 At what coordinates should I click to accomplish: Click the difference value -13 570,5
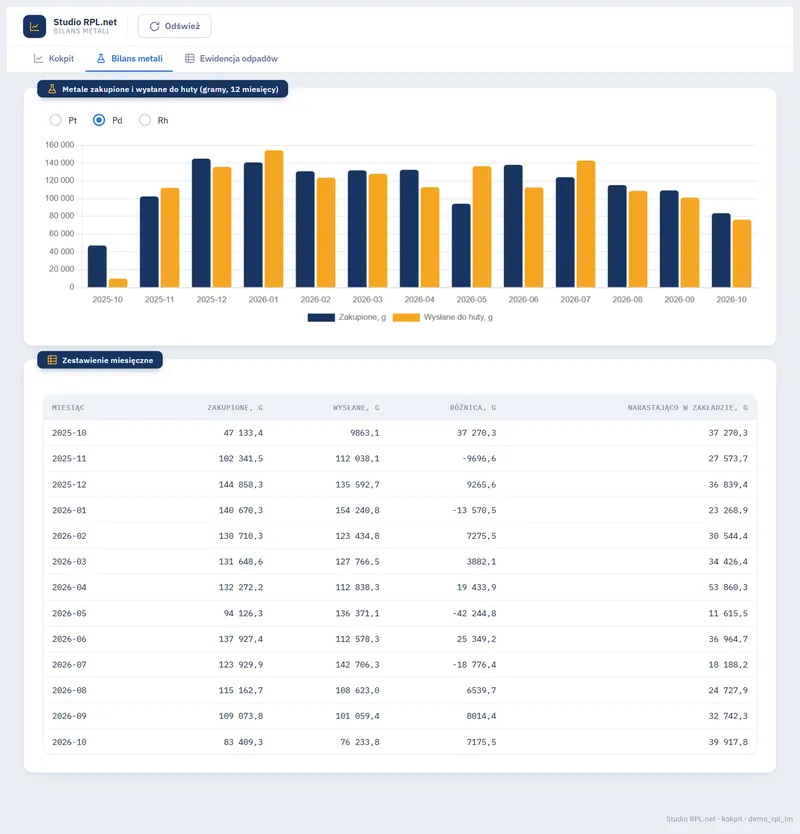(474, 510)
